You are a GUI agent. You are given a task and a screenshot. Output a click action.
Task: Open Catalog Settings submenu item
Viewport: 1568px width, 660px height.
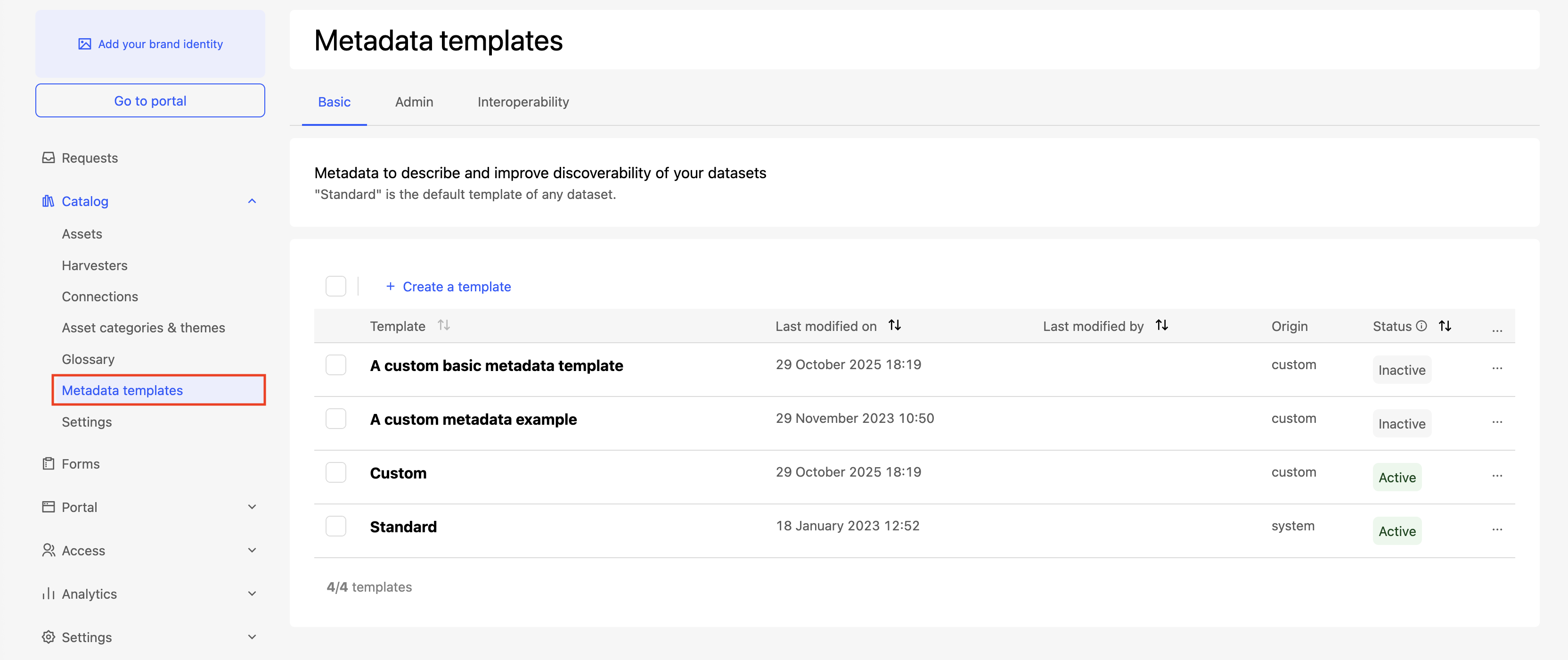pyautogui.click(x=86, y=422)
